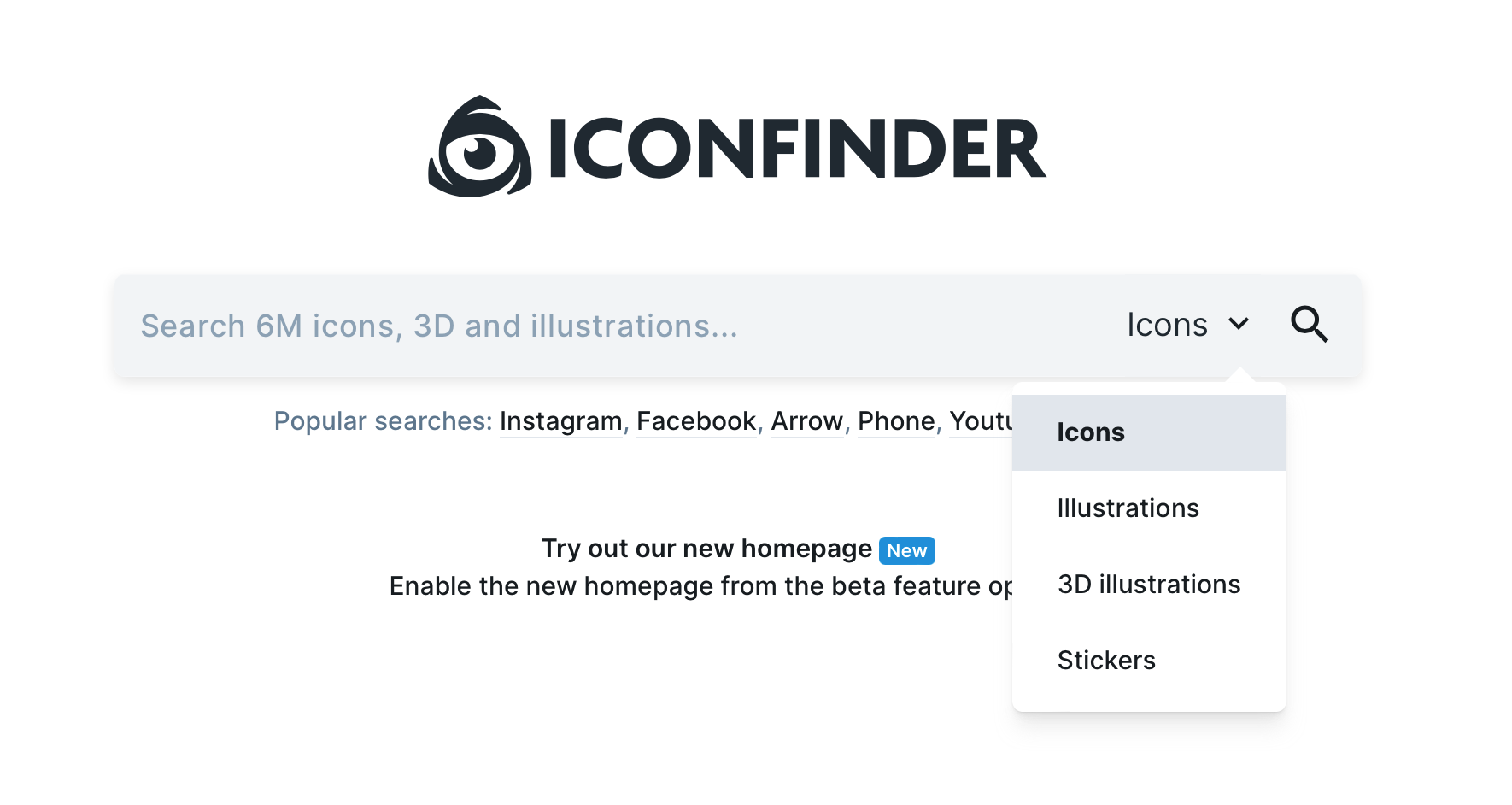Collapse the asset type chevron arrow
This screenshot has width=1512, height=805.
[x=1239, y=324]
